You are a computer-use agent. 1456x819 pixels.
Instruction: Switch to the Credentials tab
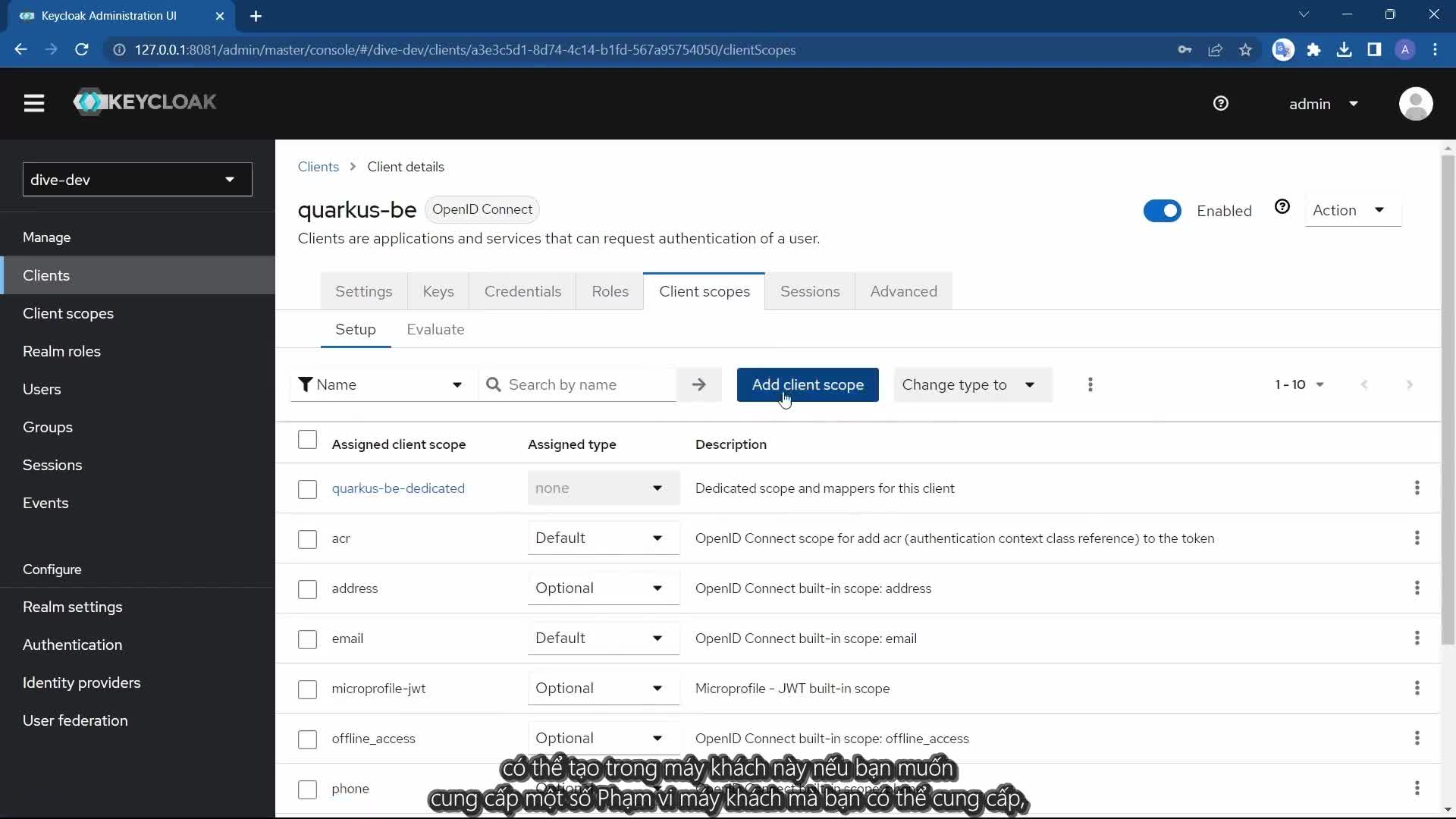pyautogui.click(x=522, y=291)
